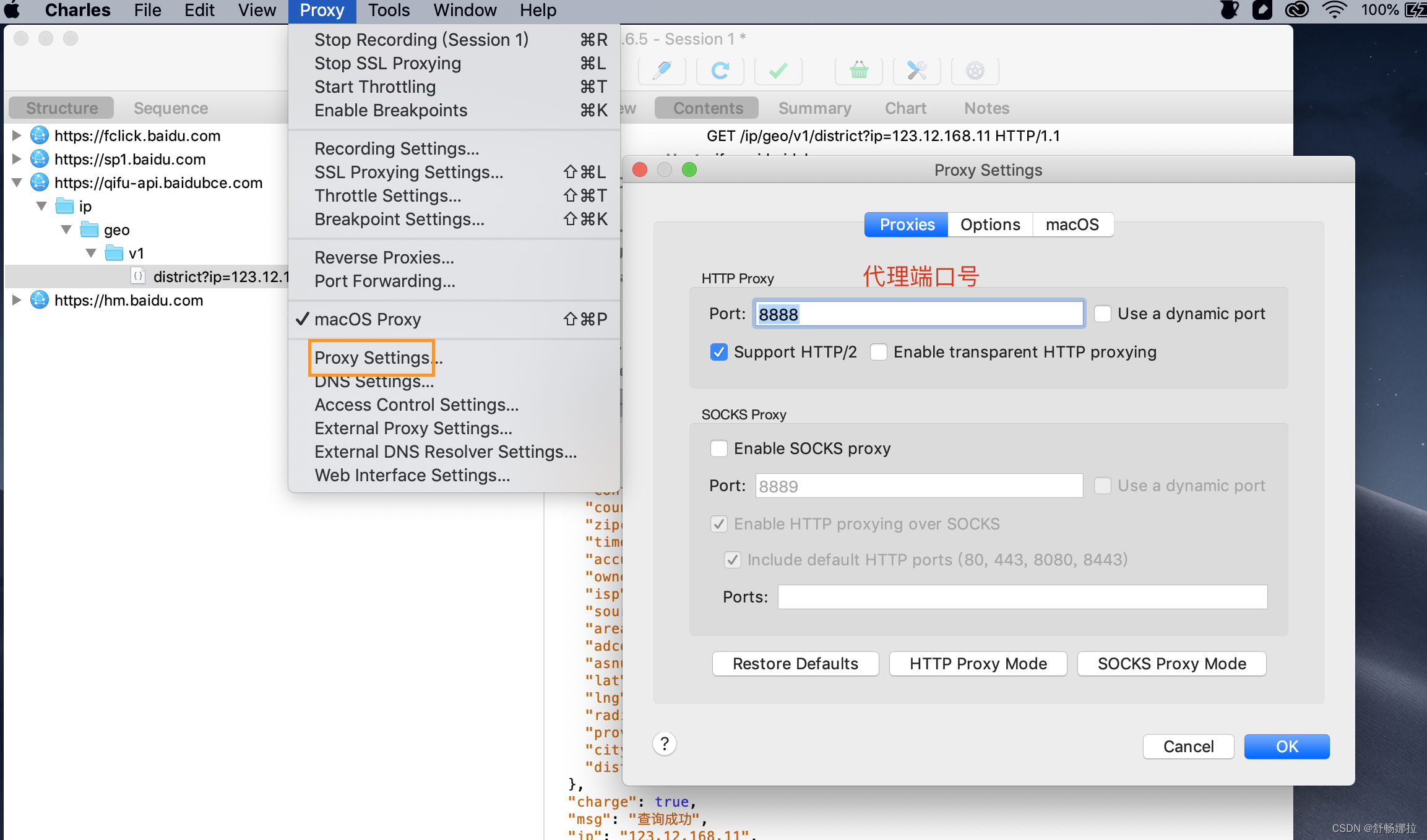The width and height of the screenshot is (1427, 840).
Task: Expand the hm.baidu.com tree node
Action: pos(17,300)
